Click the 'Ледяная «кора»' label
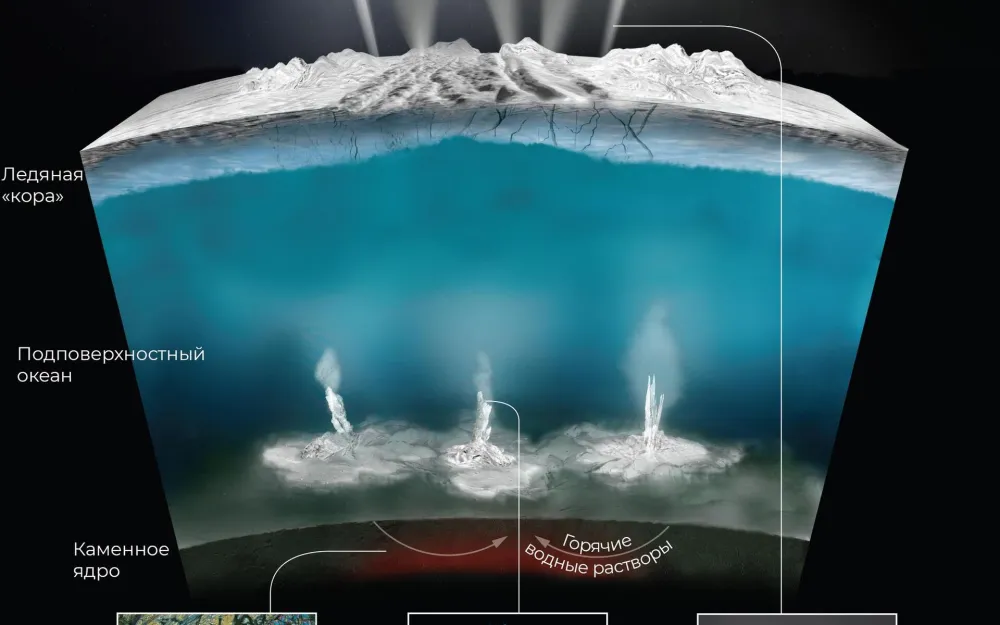 (x=37, y=186)
